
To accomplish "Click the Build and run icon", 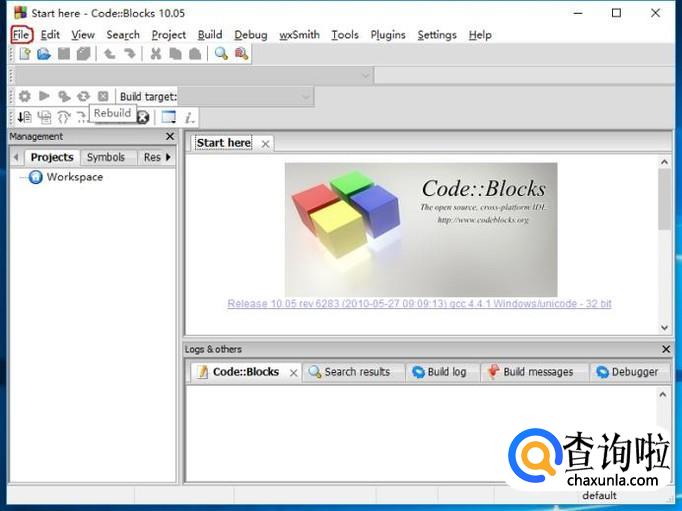I will pyautogui.click(x=64, y=96).
